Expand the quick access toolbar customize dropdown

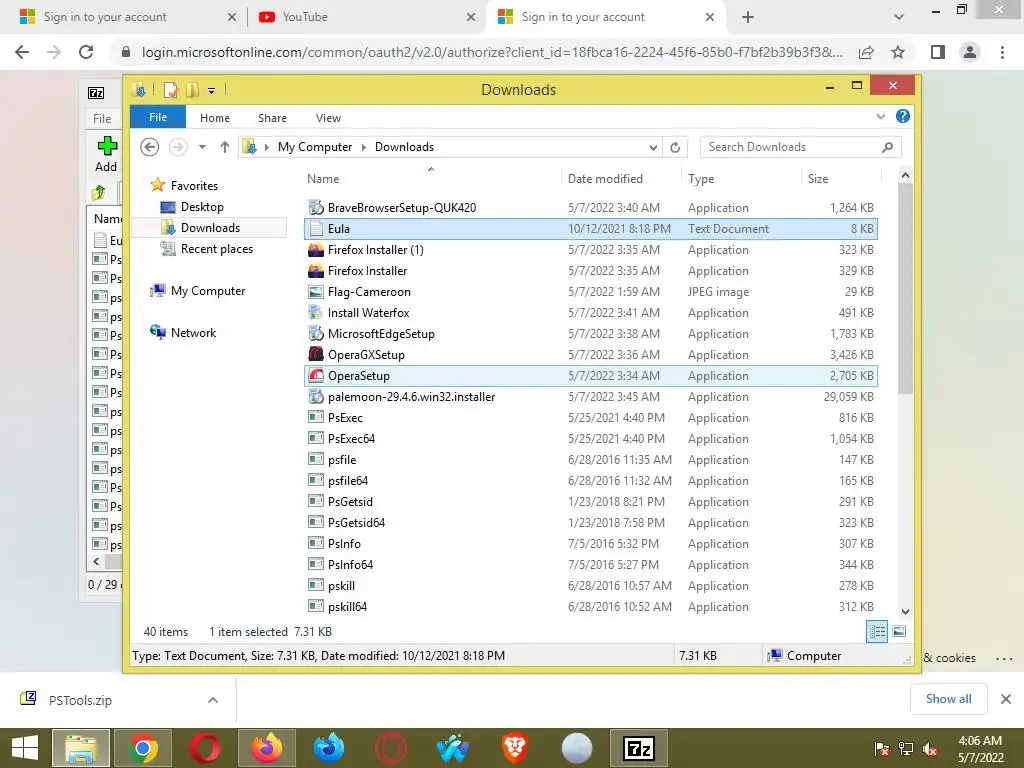(212, 91)
